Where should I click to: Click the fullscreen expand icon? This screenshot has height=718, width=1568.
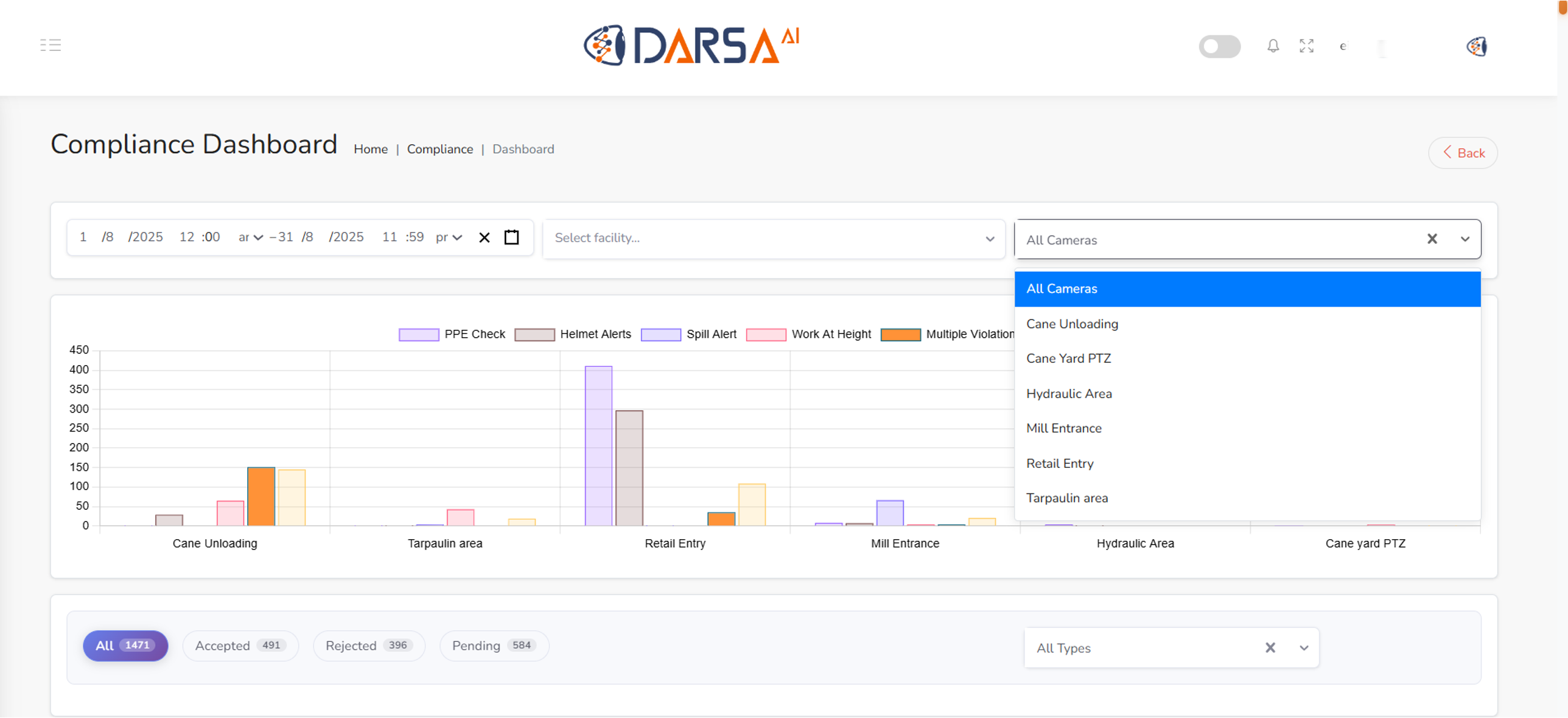pos(1306,46)
